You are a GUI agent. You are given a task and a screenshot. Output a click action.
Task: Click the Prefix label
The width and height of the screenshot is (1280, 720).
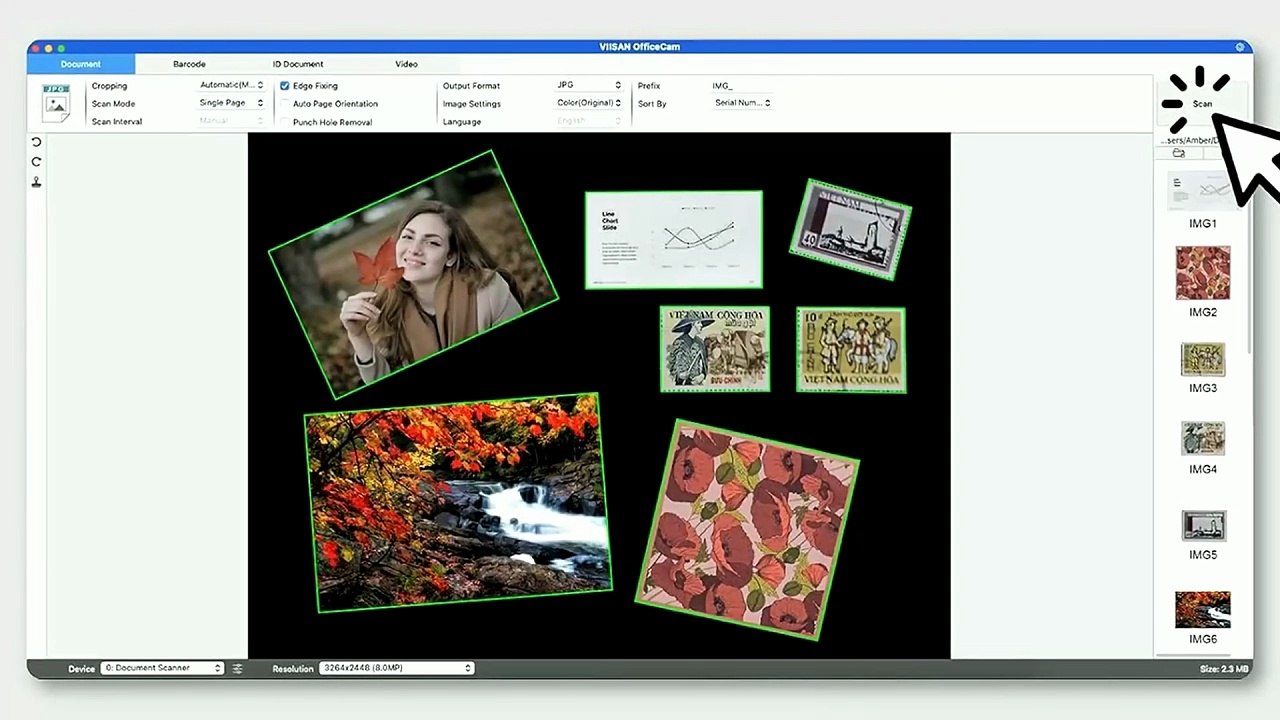pyautogui.click(x=649, y=86)
